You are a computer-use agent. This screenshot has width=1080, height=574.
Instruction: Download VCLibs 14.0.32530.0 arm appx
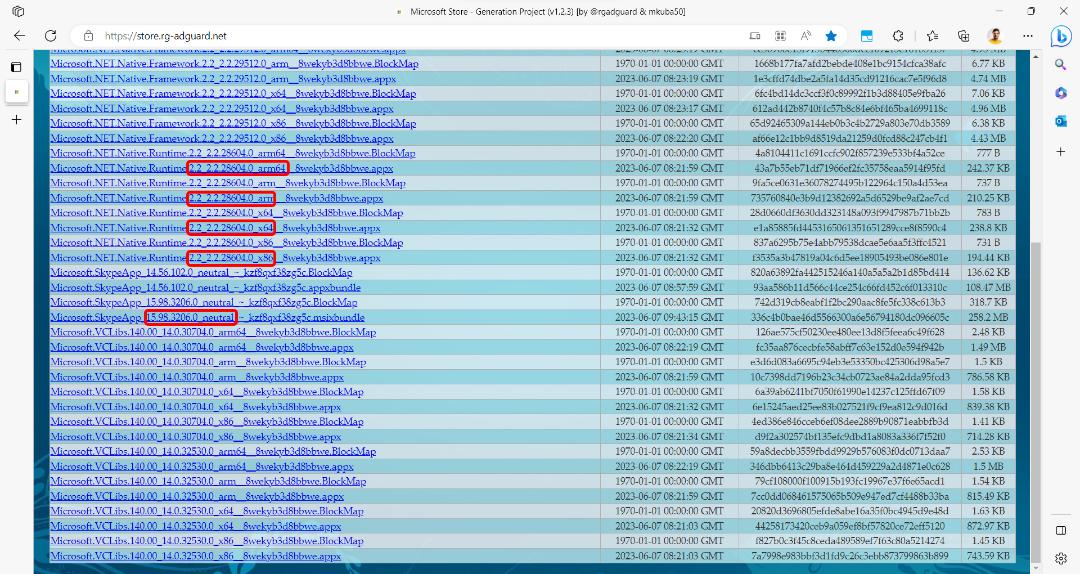click(197, 496)
